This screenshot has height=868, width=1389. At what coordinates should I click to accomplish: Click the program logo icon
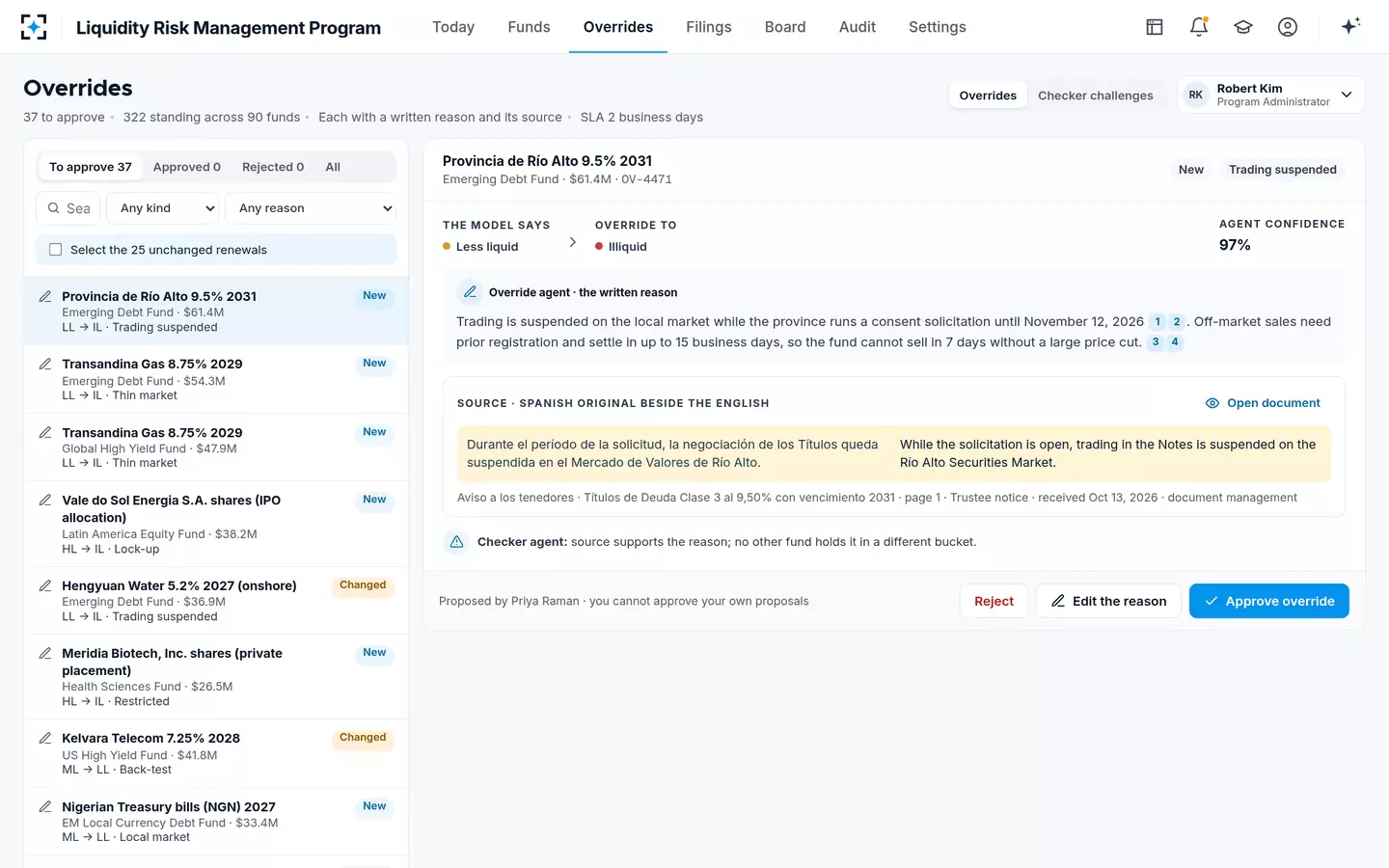pos(34,27)
